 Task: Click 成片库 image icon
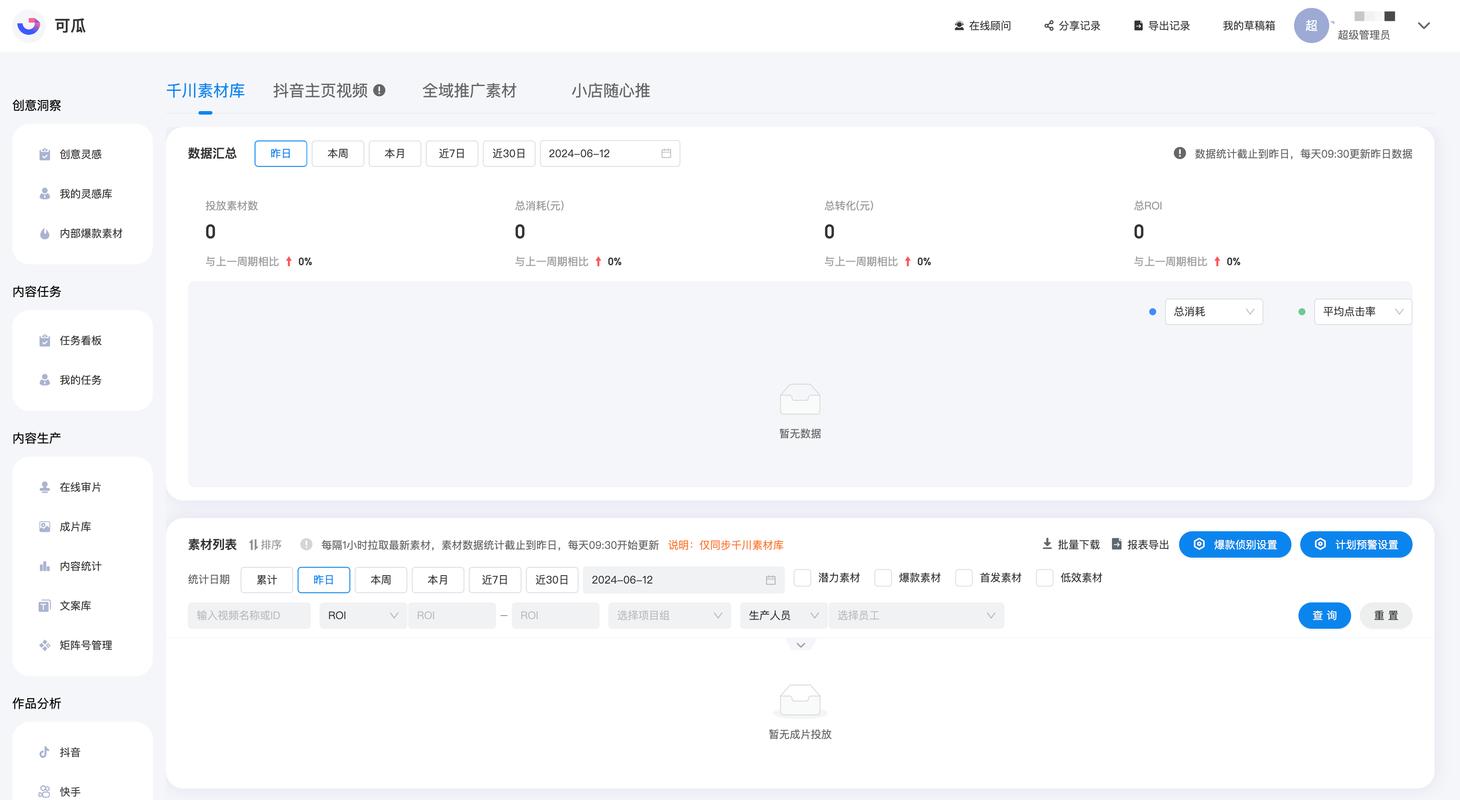click(x=45, y=526)
